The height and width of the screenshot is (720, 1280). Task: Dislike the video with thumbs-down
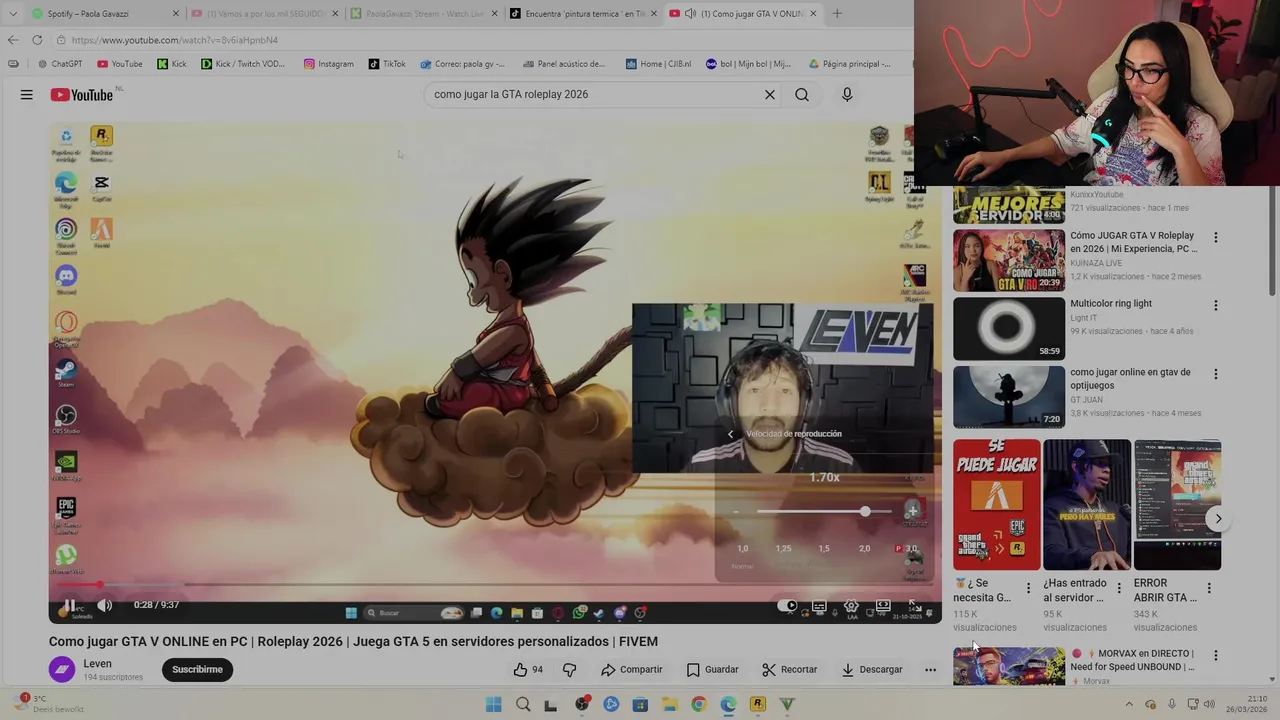pos(569,670)
